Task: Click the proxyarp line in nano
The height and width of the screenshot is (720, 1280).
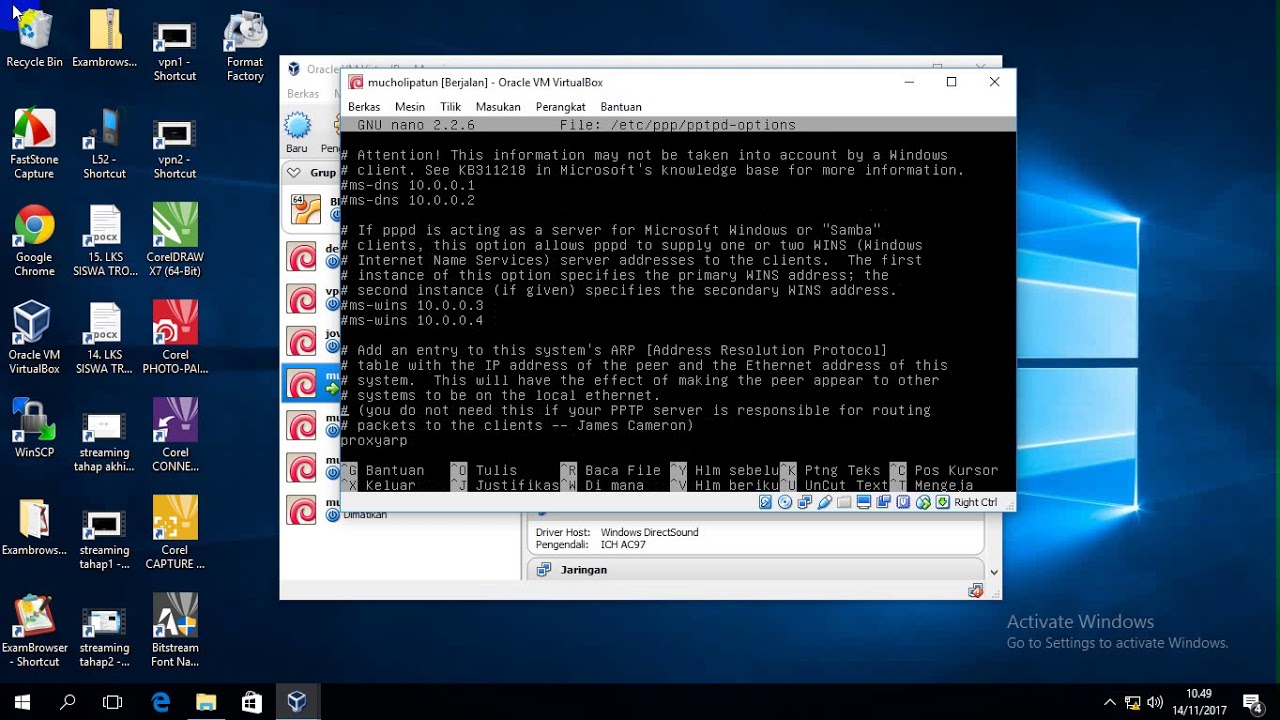Action: coord(374,440)
